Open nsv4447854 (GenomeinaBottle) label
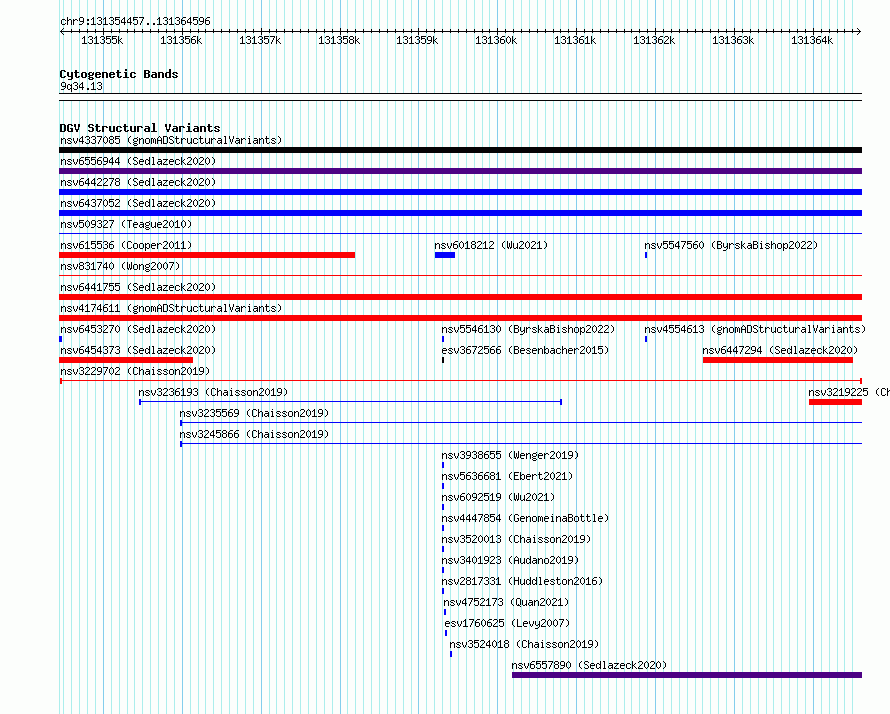The width and height of the screenshot is (890, 714). 525,518
